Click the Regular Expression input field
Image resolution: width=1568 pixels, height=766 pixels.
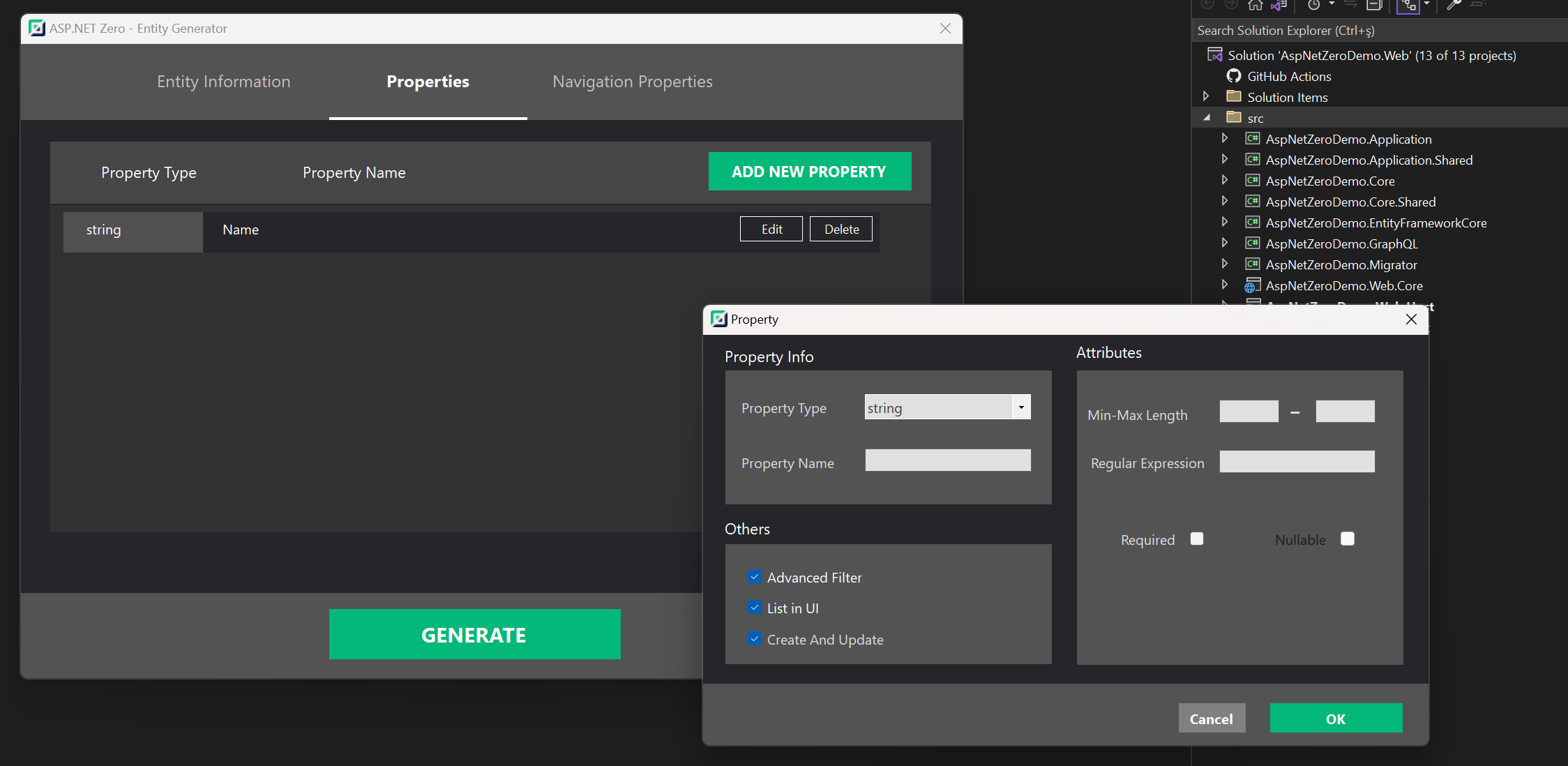[x=1297, y=462]
